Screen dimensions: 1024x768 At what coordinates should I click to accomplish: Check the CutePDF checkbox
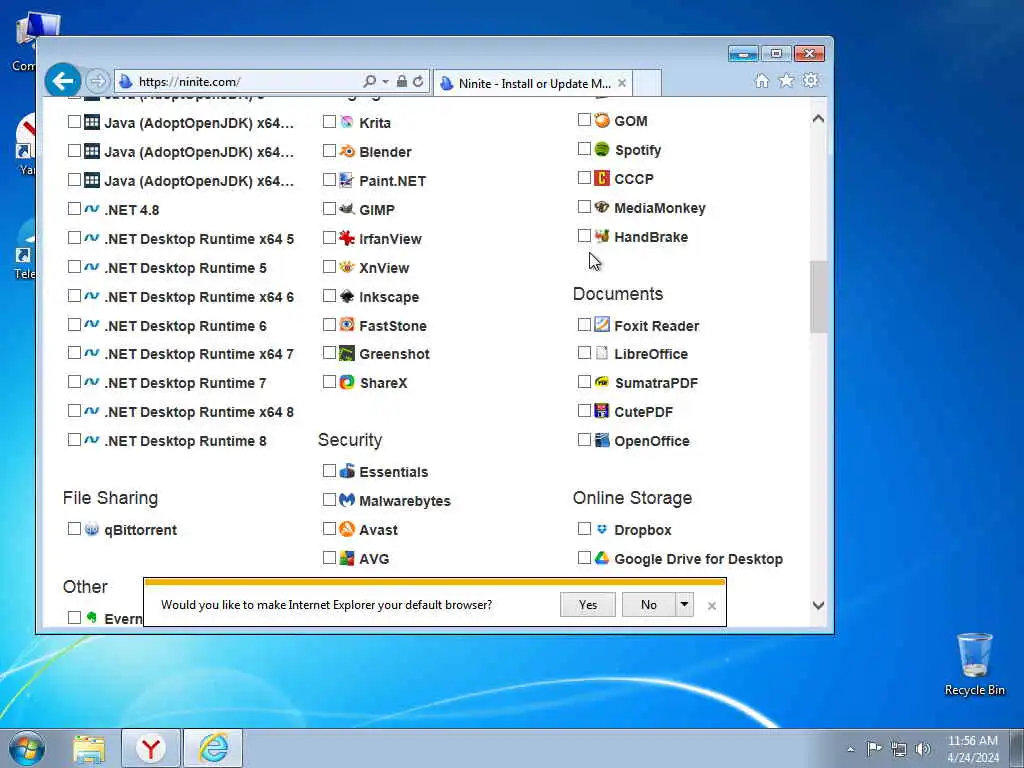click(x=584, y=411)
